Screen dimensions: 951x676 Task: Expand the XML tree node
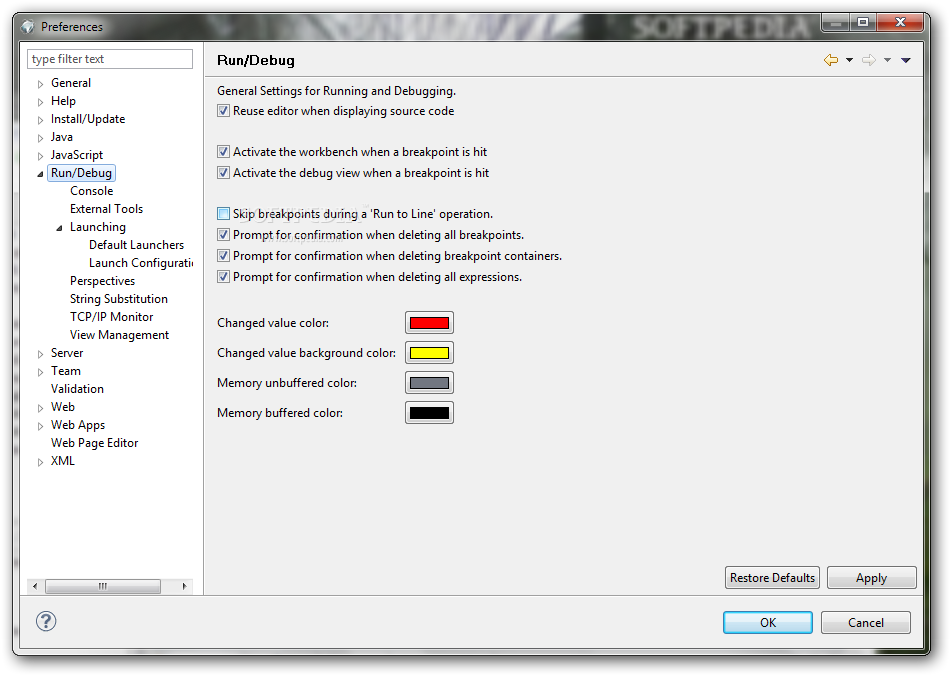click(x=40, y=462)
